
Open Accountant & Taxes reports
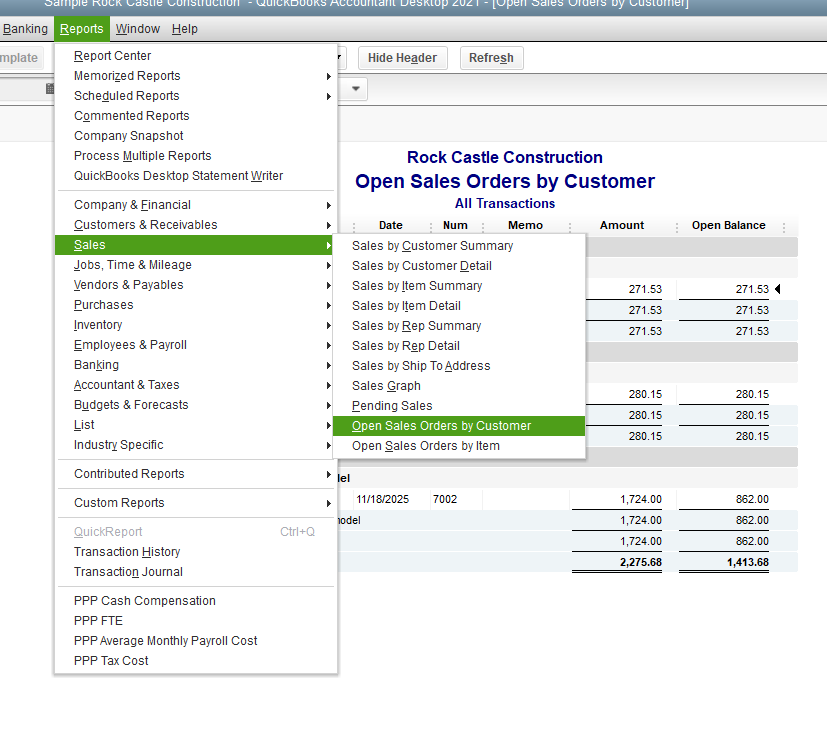click(196, 385)
